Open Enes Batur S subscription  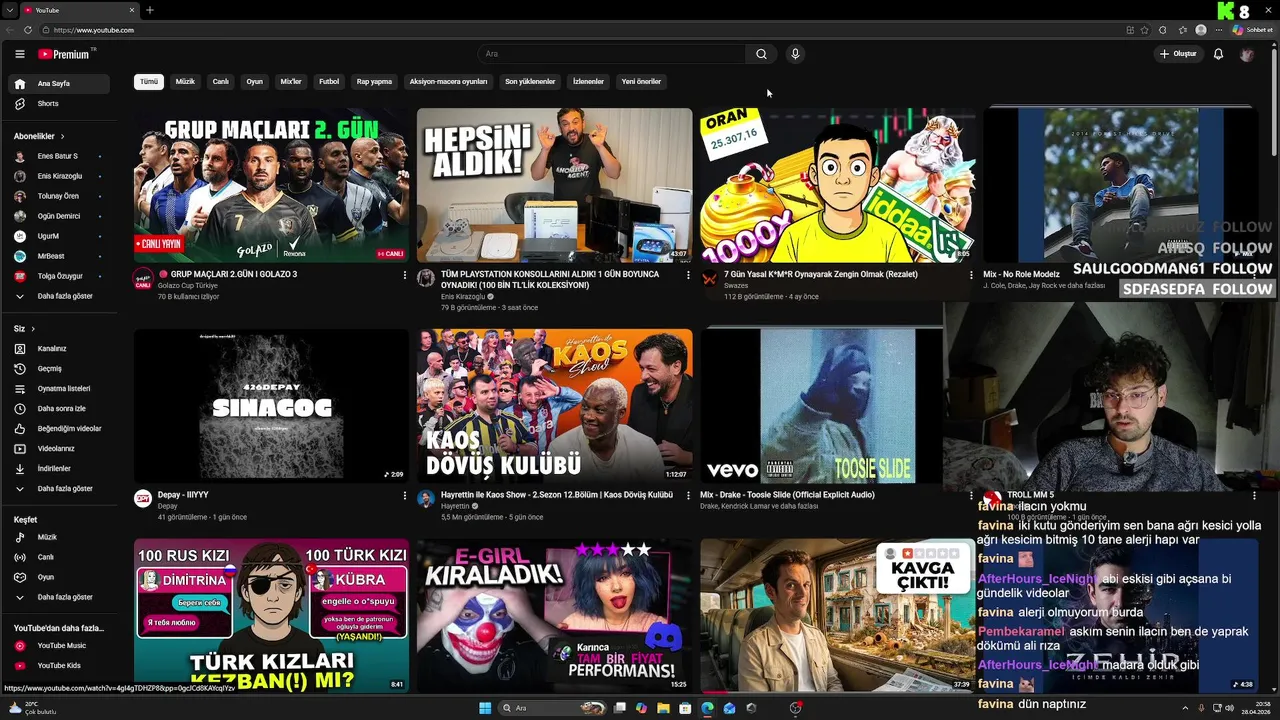[x=59, y=157]
